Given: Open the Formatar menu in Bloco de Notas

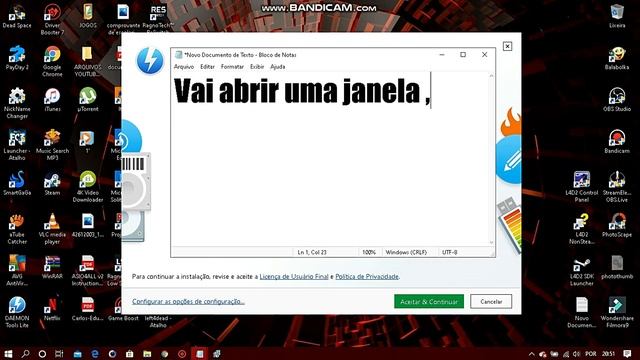Looking at the screenshot, I should tap(232, 67).
